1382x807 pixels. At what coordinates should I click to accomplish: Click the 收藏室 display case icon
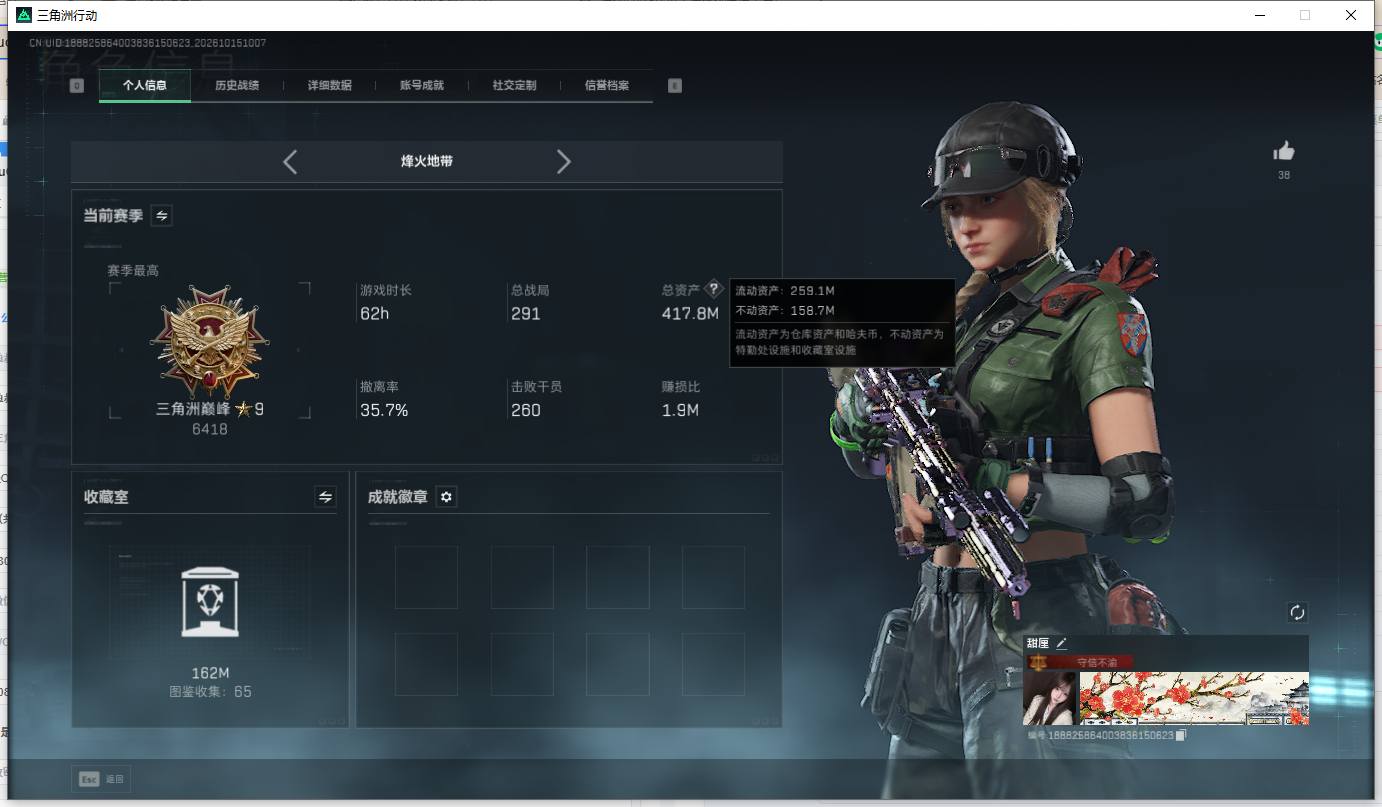pyautogui.click(x=210, y=601)
